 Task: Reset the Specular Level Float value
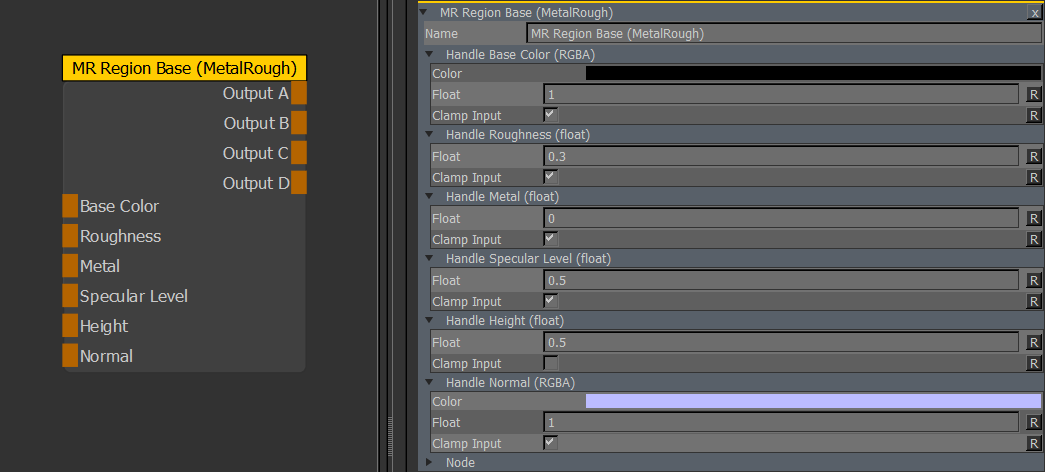point(1034,281)
